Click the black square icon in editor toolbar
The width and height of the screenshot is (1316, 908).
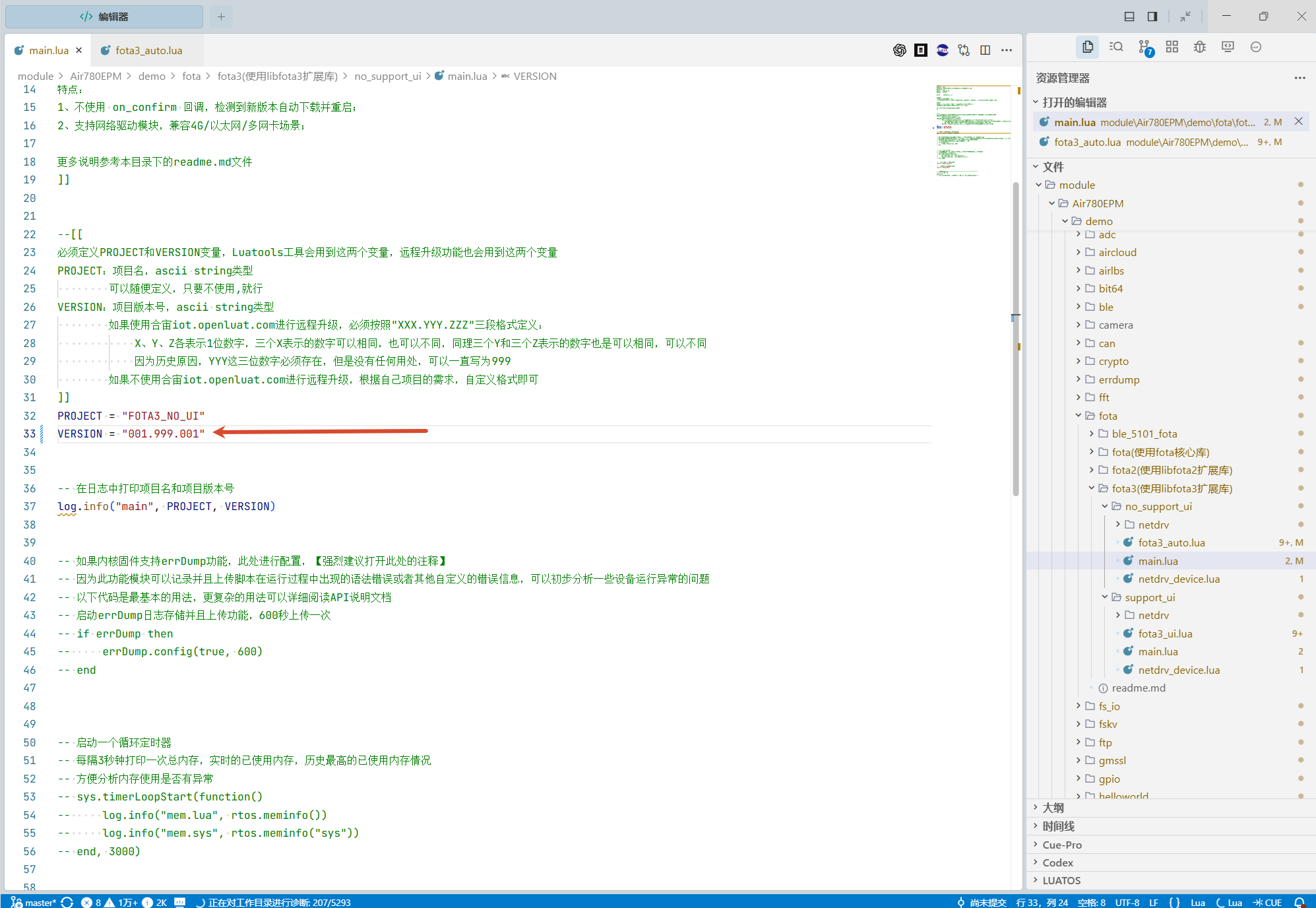click(921, 50)
